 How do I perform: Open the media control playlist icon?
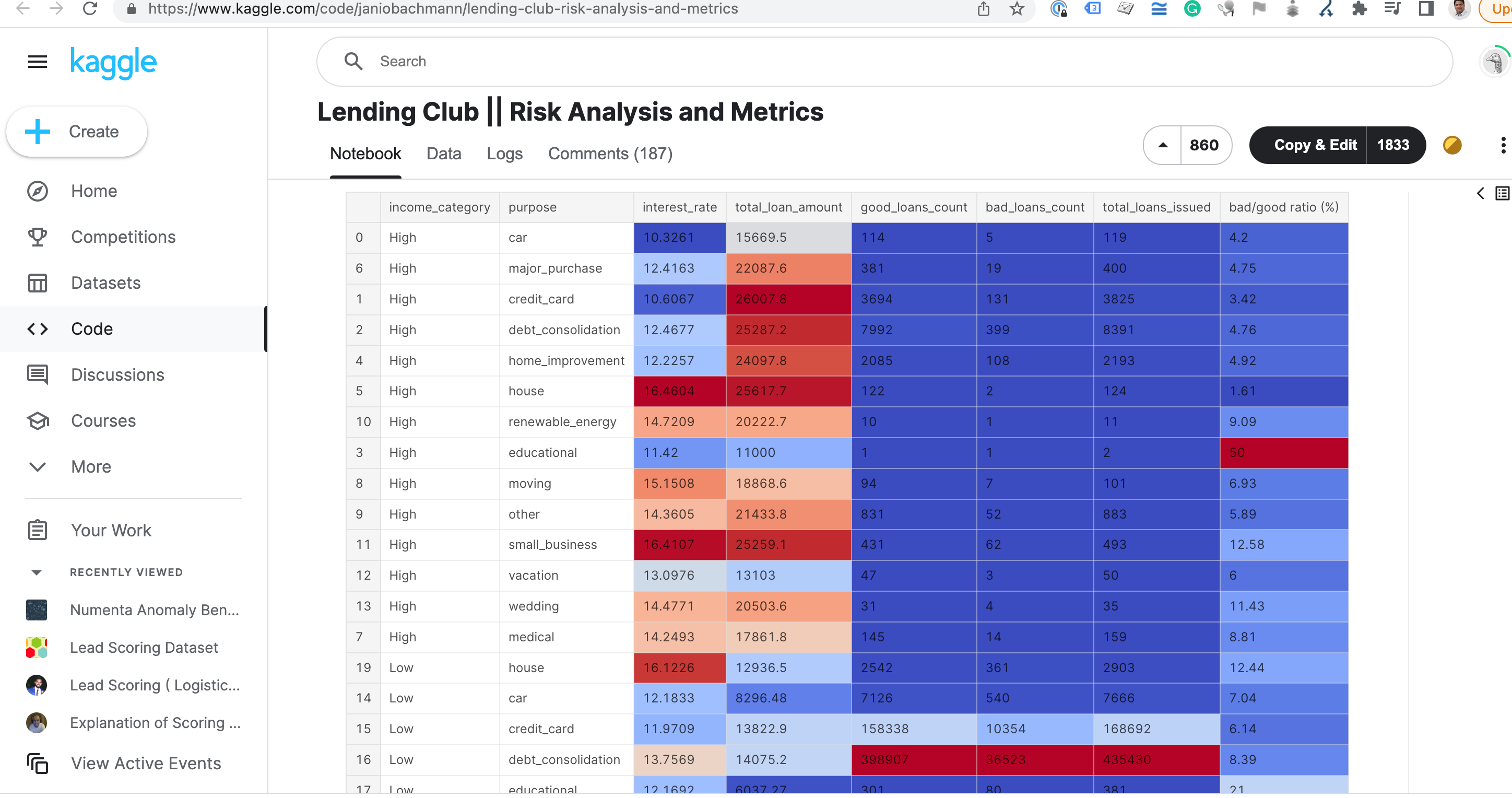coord(1392,9)
